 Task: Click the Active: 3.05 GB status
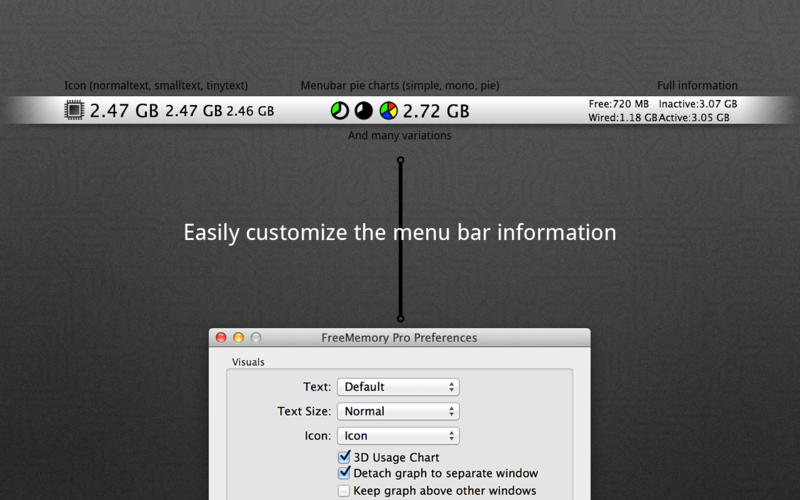[x=693, y=118]
